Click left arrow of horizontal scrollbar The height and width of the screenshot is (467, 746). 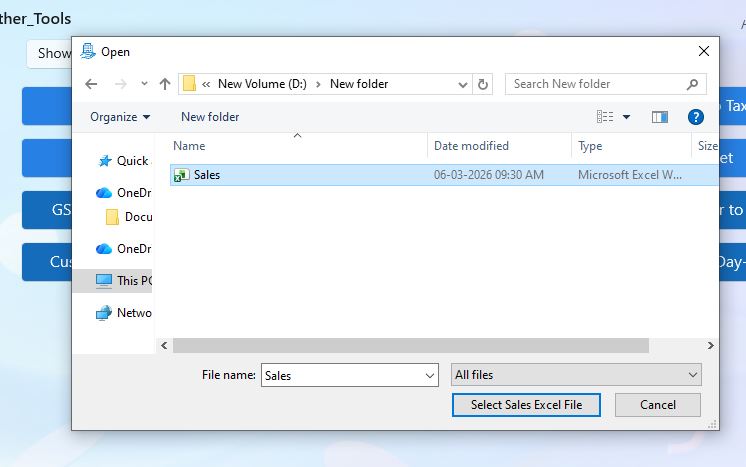[164, 346]
